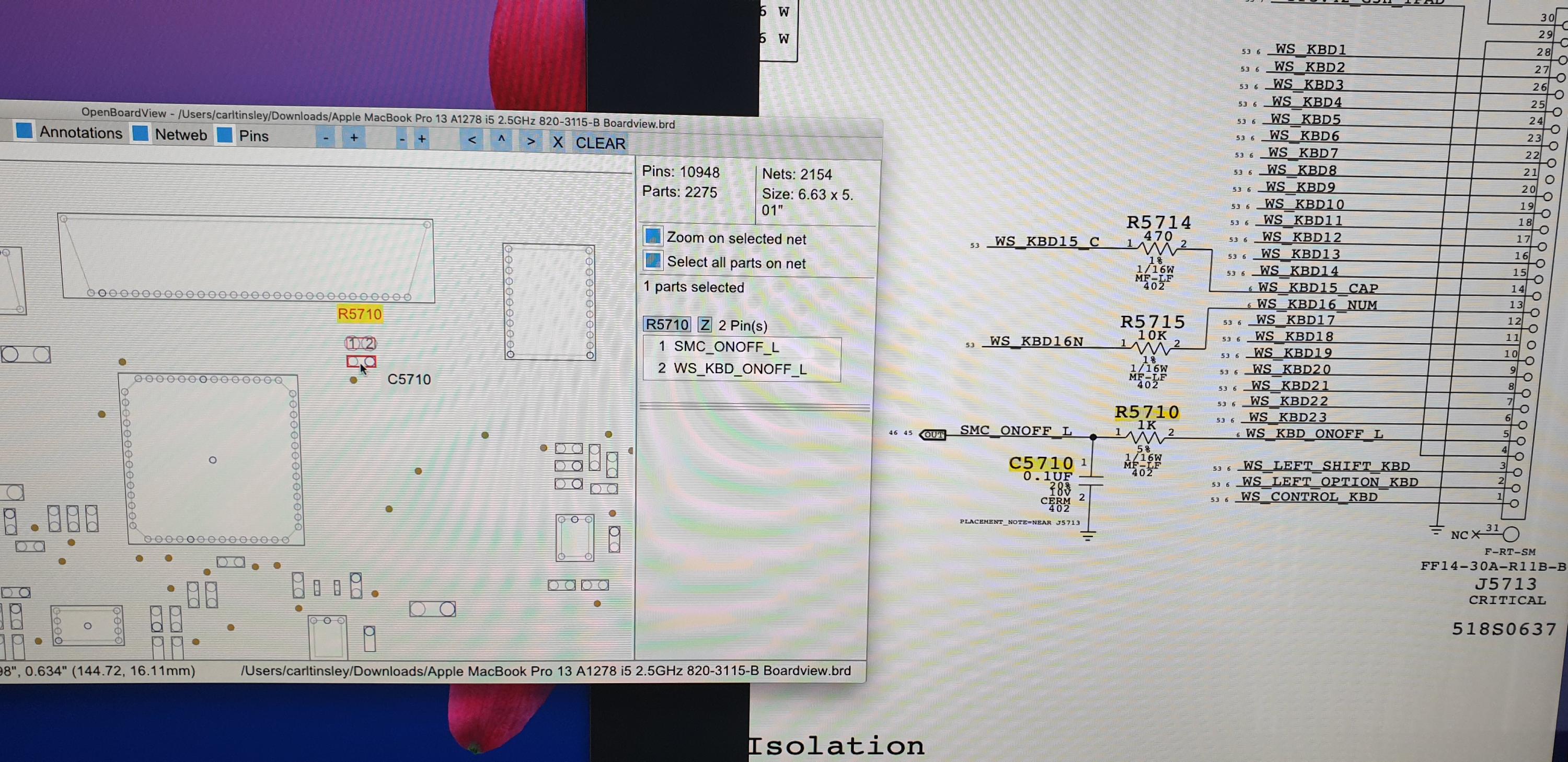Click the R5710 part button in panel
The width and height of the screenshot is (1568, 762).
[667, 325]
